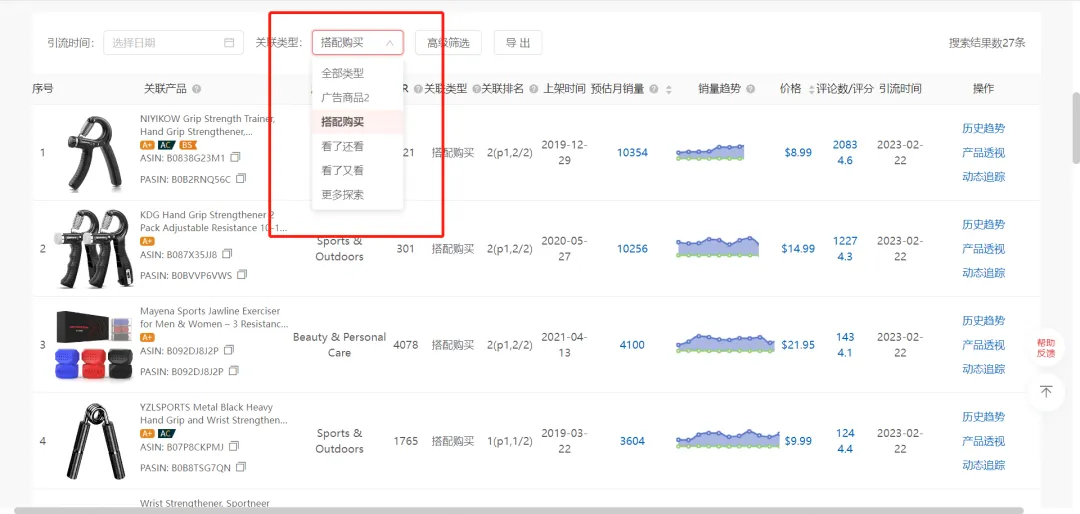Click NIYIKOW grip trainer thumbnail
The width and height of the screenshot is (1080, 514).
[x=95, y=153]
